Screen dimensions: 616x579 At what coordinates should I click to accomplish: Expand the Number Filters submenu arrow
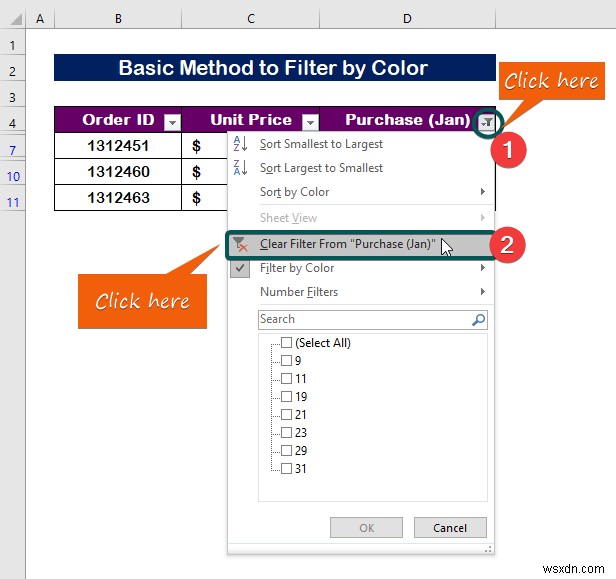point(482,292)
